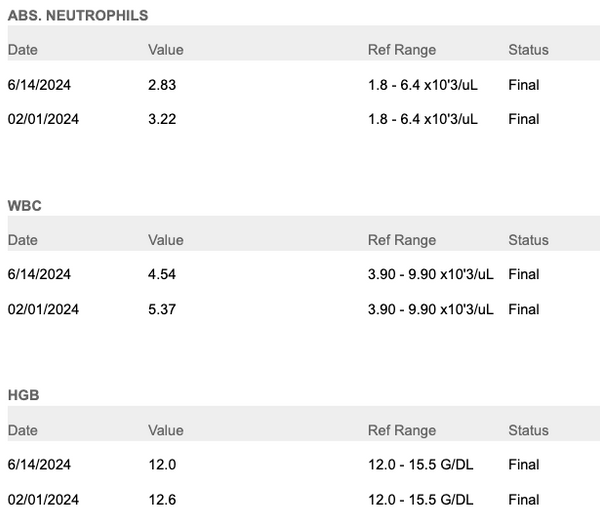The width and height of the screenshot is (600, 528).
Task: Click the WBC section heading
Action: 23,205
